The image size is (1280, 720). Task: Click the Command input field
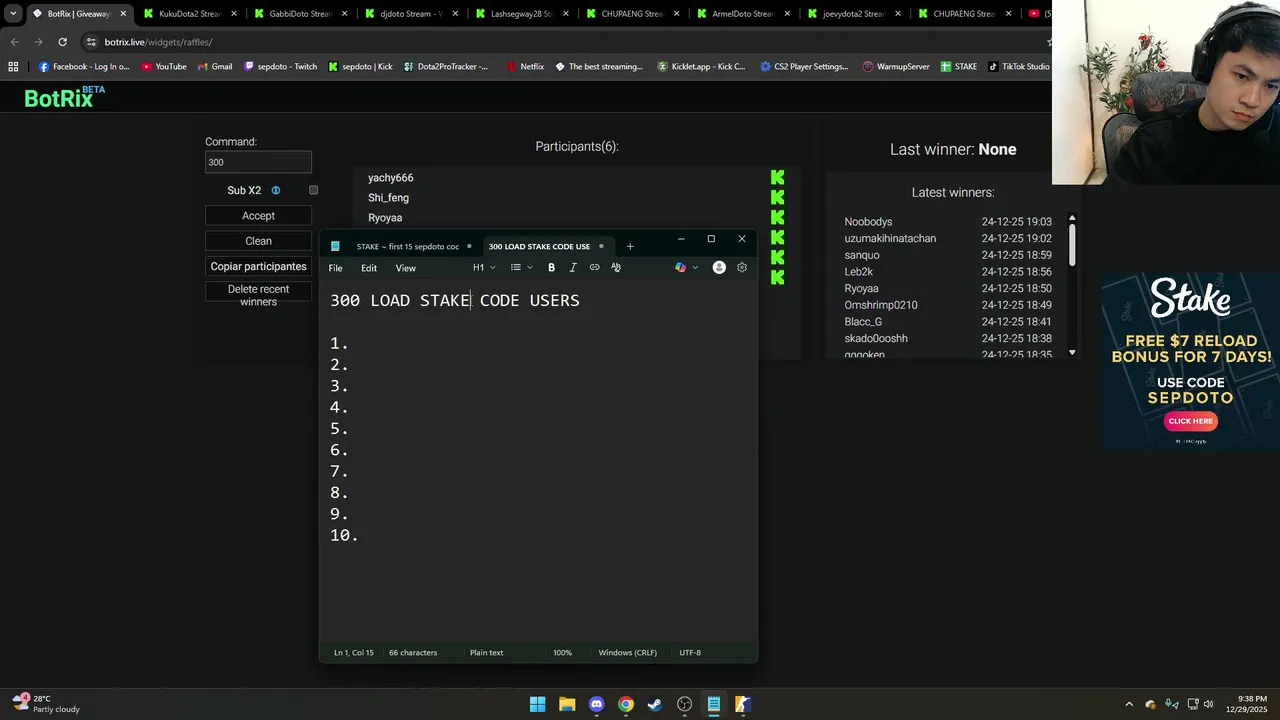click(258, 162)
